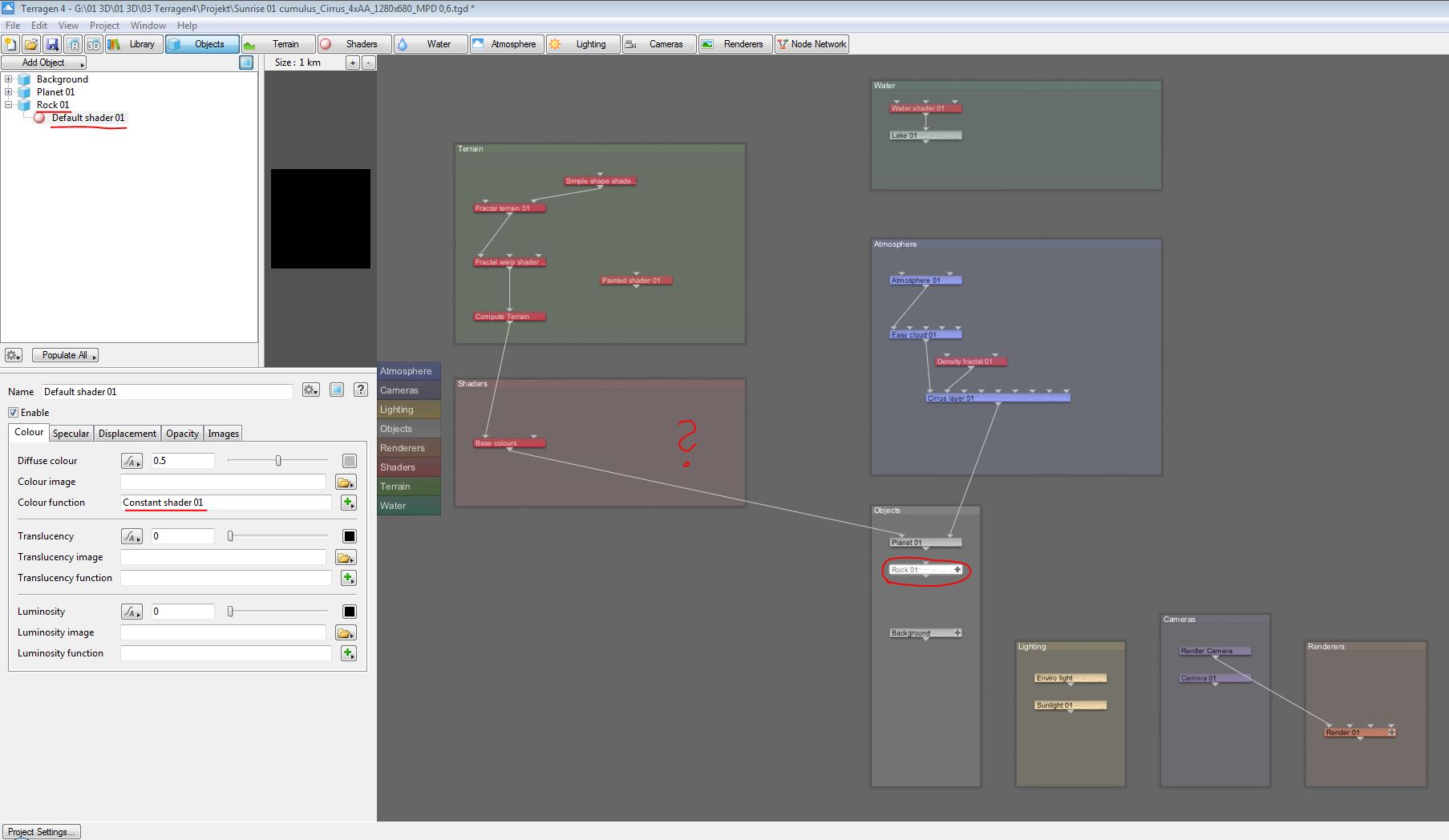
Task: Open the Translucency animation menu
Action: tap(132, 536)
